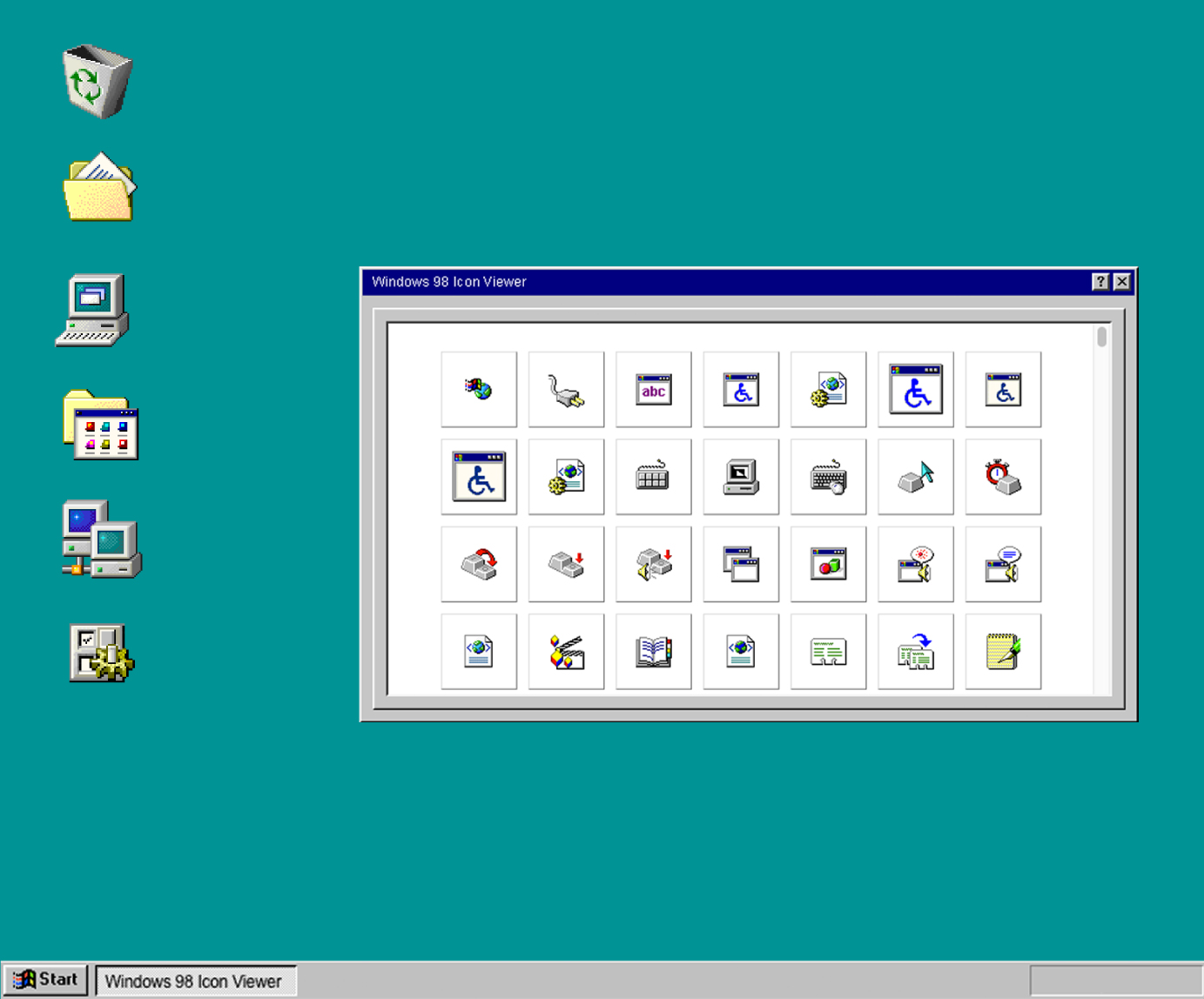Click the power plug icon in the viewer
Image resolution: width=1204 pixels, height=999 pixels.
tap(566, 390)
